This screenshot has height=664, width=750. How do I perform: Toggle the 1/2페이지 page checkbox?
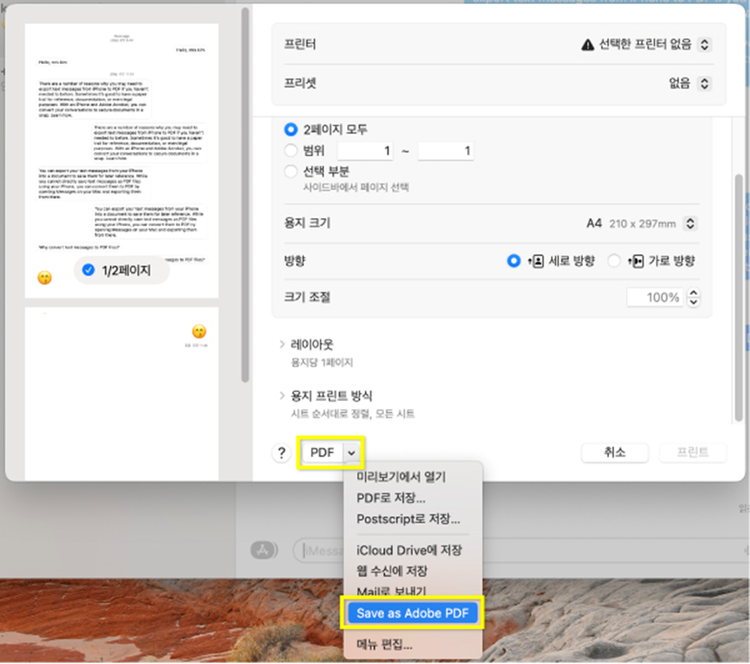click(x=88, y=270)
